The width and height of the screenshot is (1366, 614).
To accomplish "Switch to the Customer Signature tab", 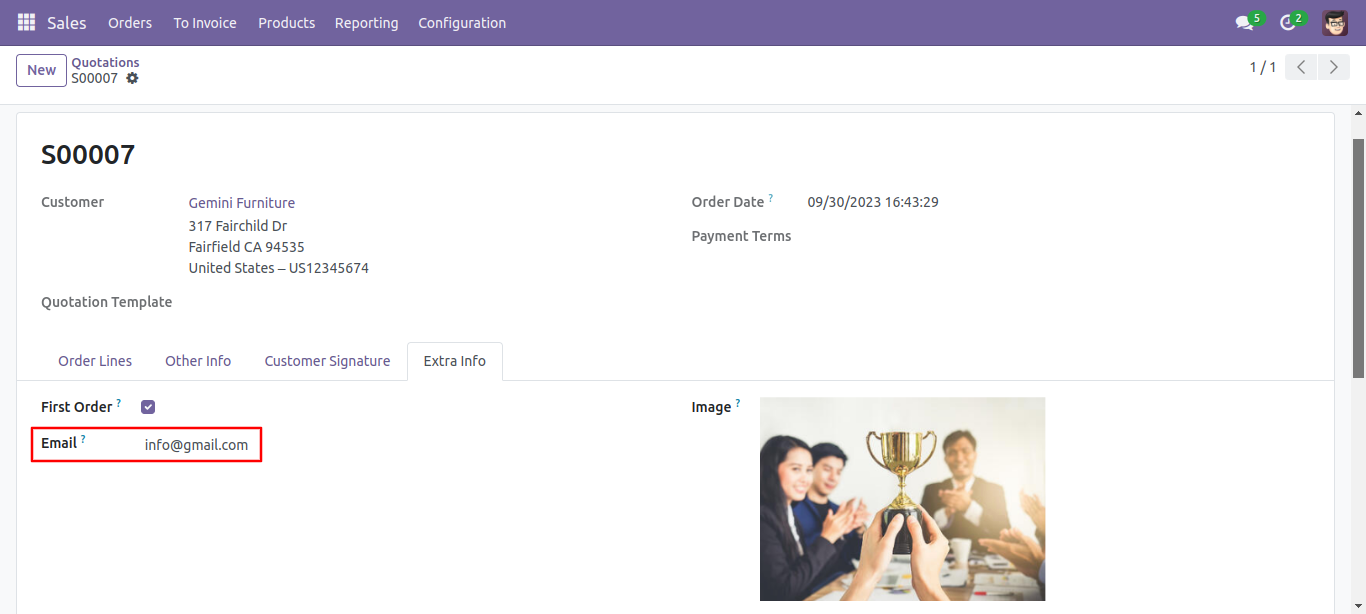I will coord(327,361).
